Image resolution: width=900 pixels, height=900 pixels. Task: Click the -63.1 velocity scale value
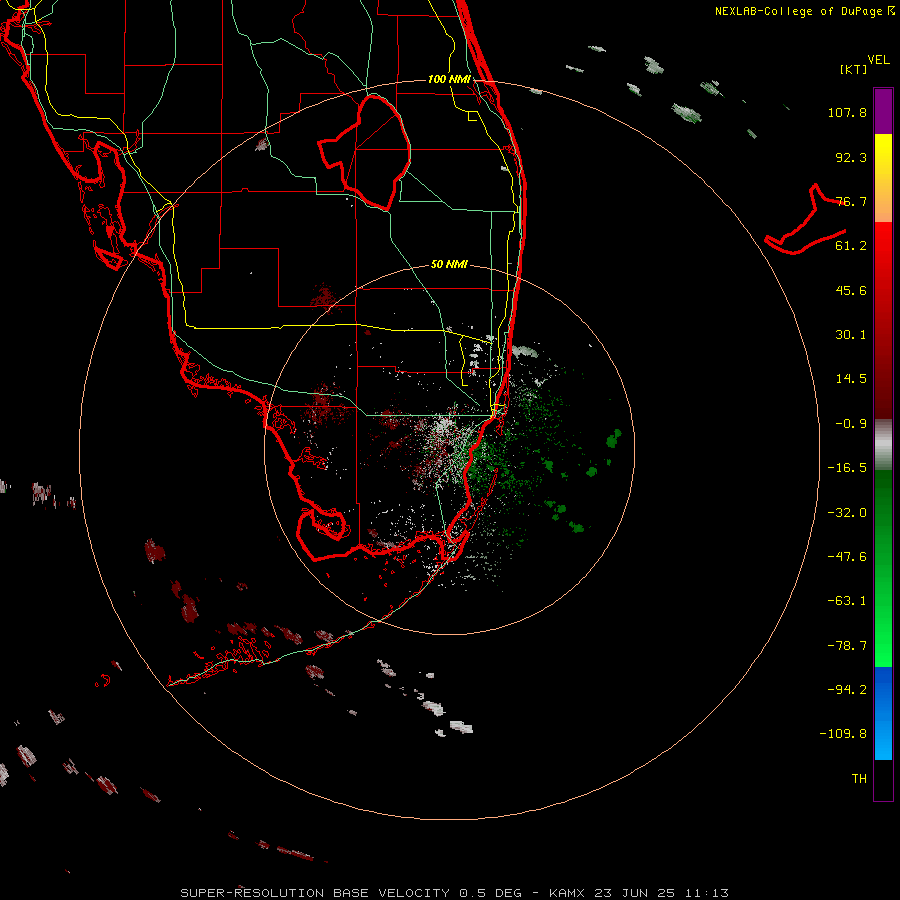click(x=847, y=601)
